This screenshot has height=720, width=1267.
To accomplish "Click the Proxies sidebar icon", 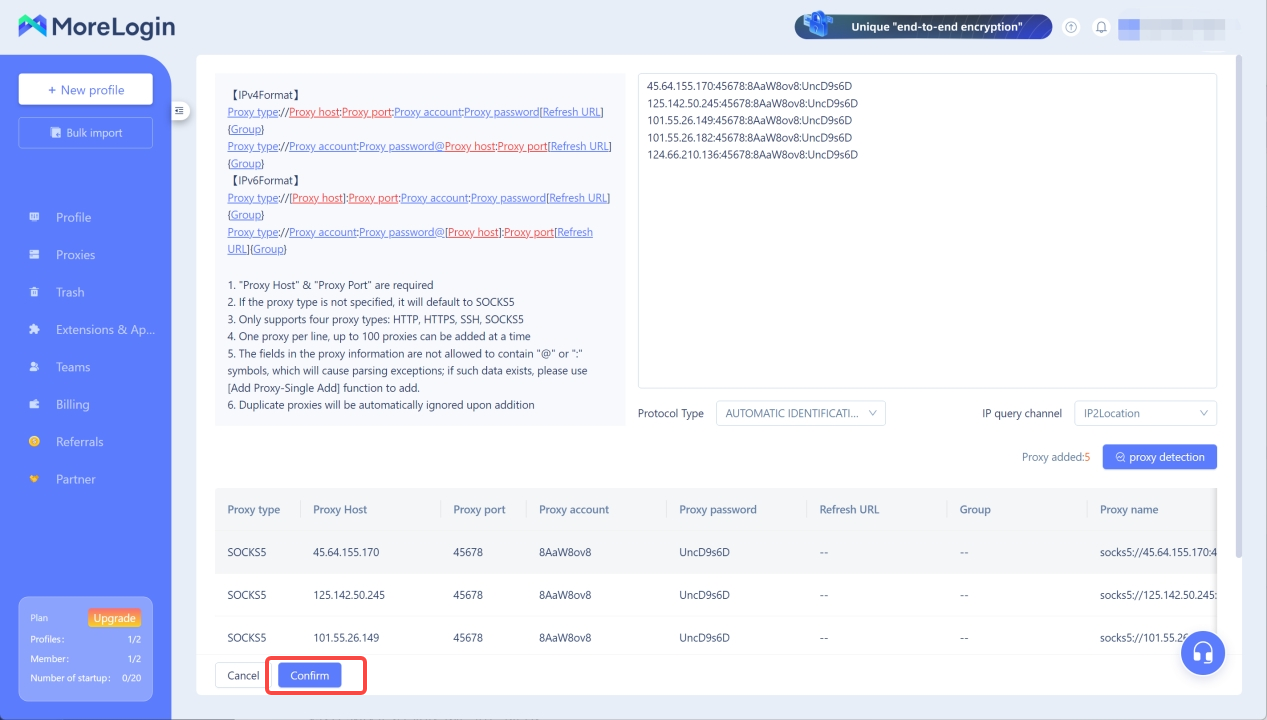I will click(35, 255).
